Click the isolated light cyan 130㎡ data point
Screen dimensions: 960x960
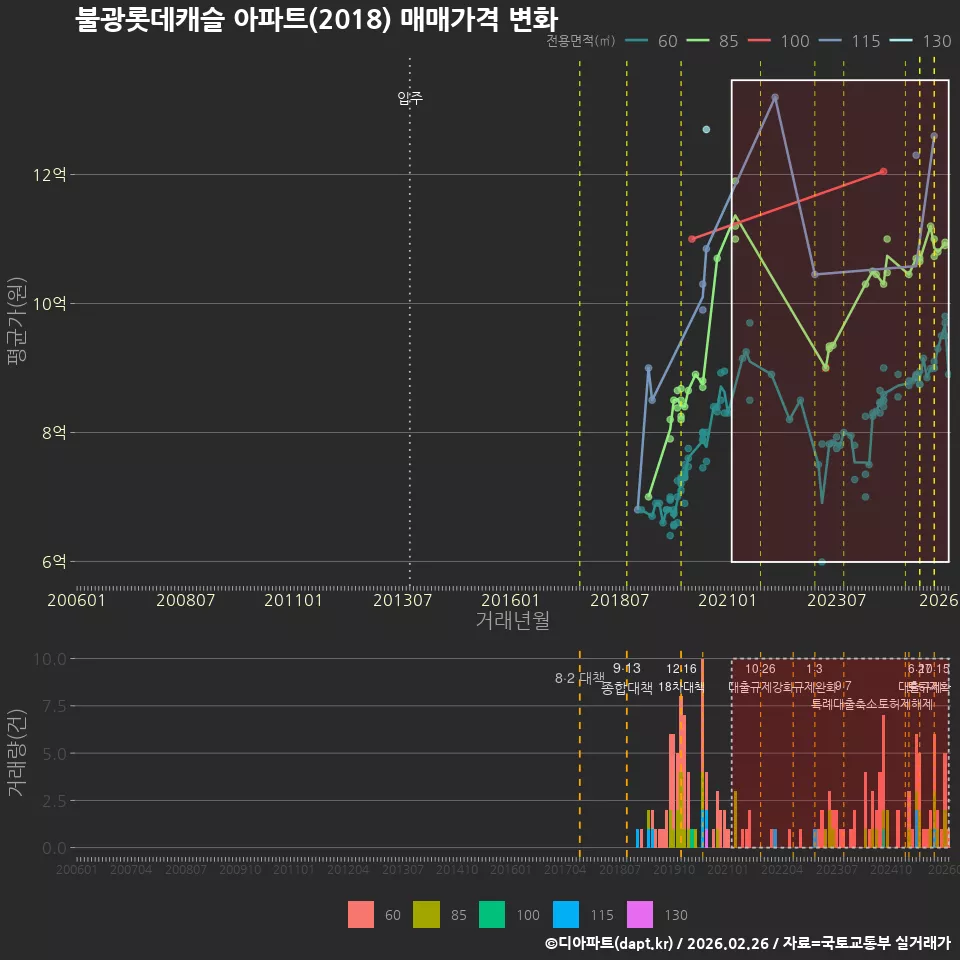click(706, 129)
